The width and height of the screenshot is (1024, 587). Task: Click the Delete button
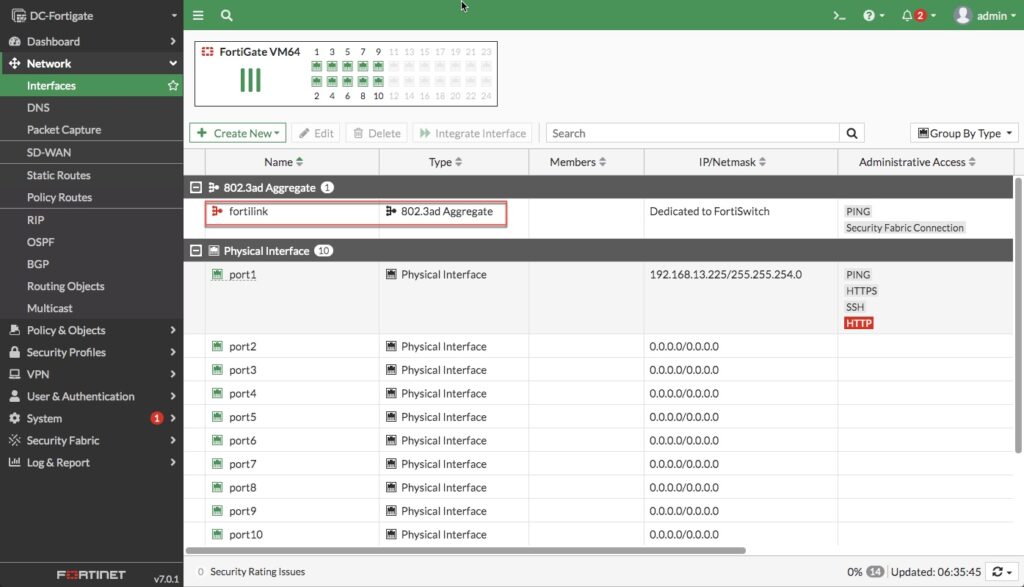(x=377, y=133)
